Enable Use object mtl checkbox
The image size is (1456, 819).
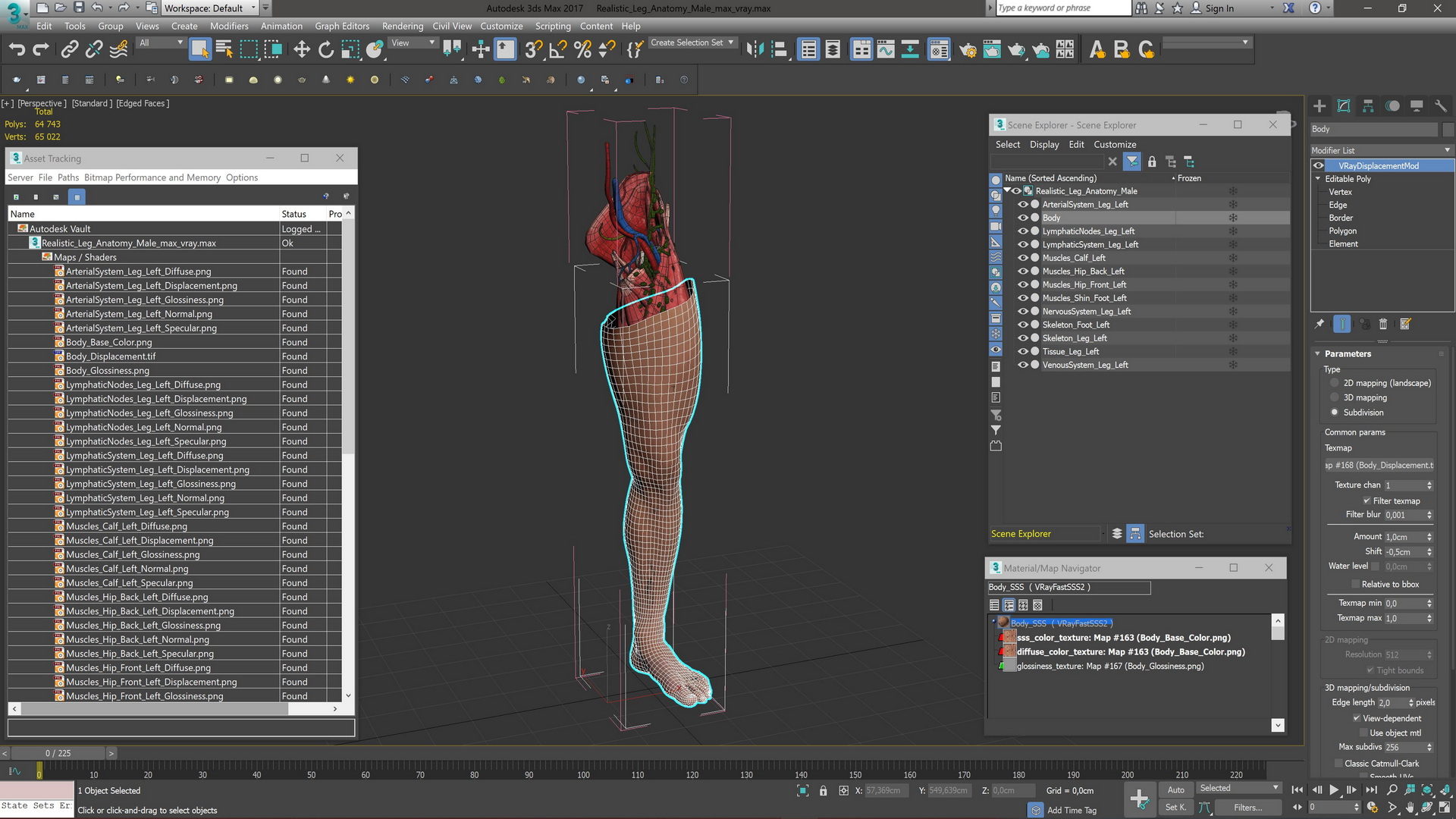[1363, 733]
